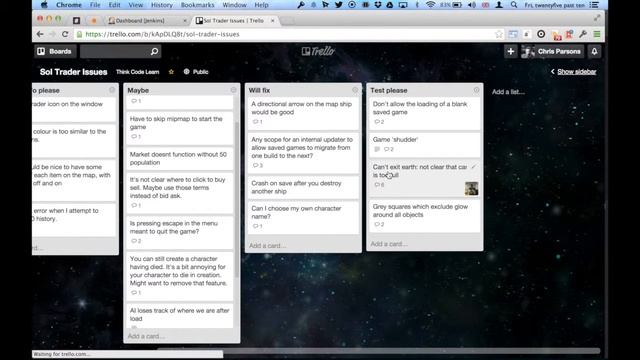Click description icon on Game 'shudder' card
Image resolution: width=640 pixels, height=360 pixels.
[x=377, y=149]
